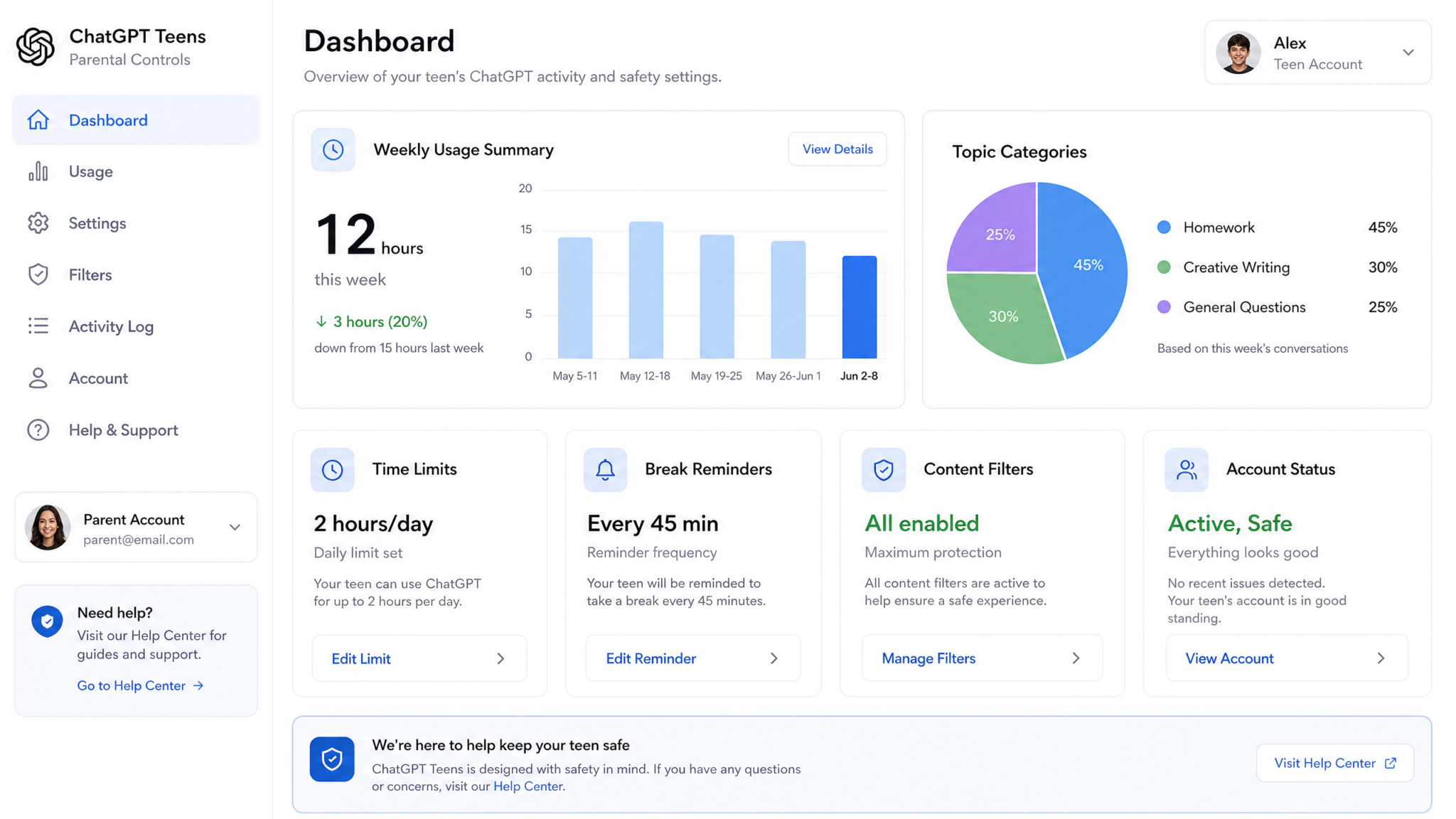Click the Parent Account avatar photo
The image size is (1456, 819).
(x=48, y=528)
